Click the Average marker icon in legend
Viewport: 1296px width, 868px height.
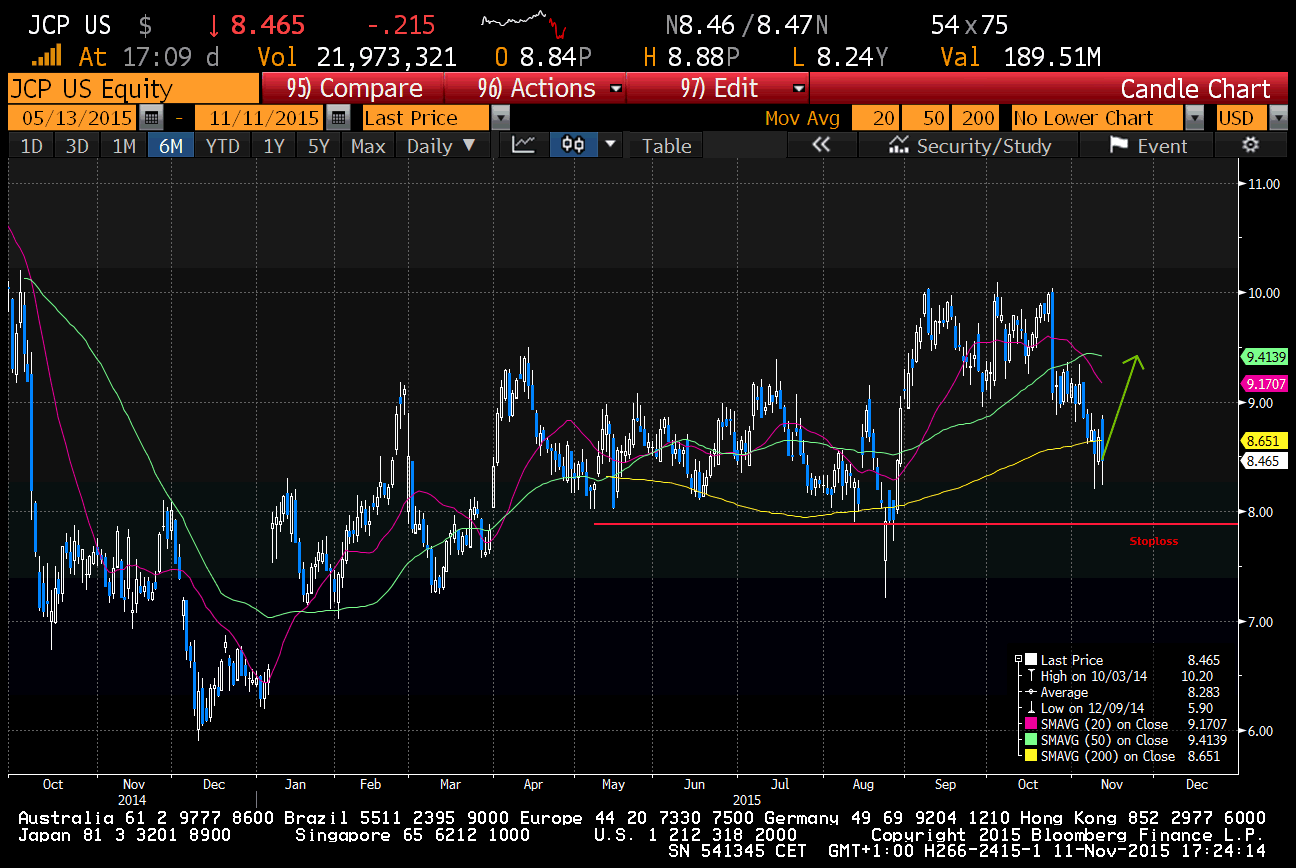point(1032,692)
